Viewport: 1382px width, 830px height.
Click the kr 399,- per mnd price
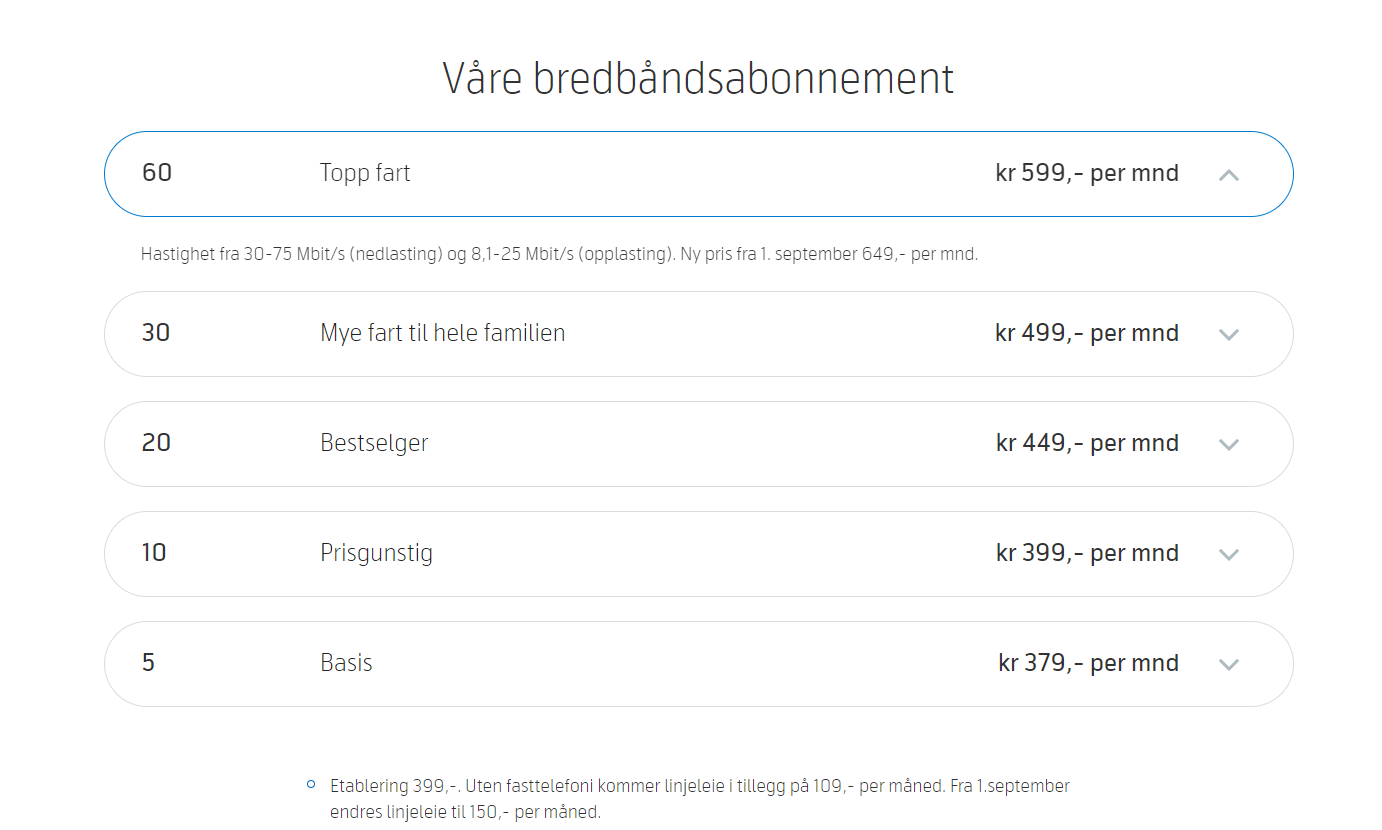coord(1087,553)
